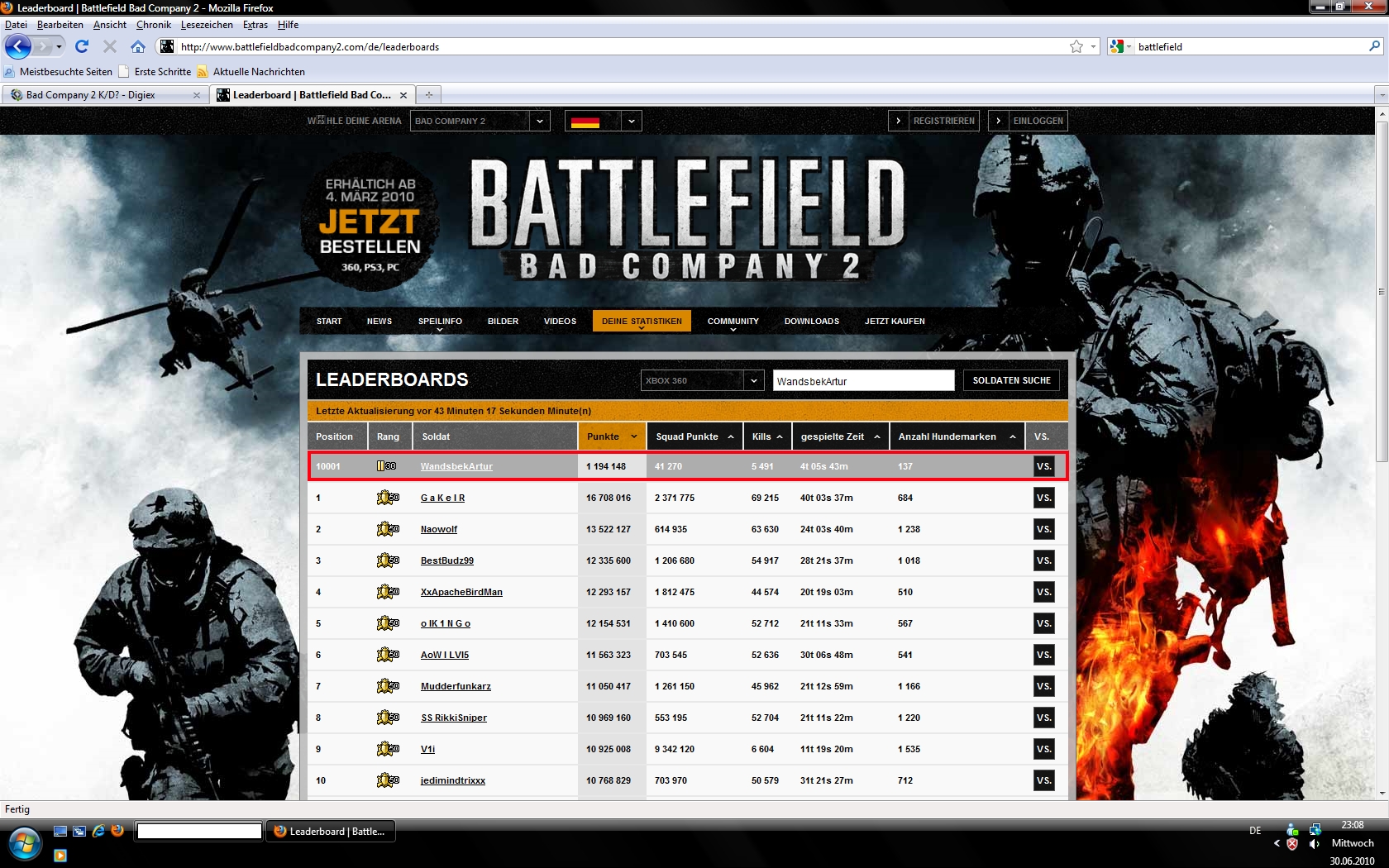Open soldier link Naowolf
The image size is (1389, 868).
coord(439,529)
